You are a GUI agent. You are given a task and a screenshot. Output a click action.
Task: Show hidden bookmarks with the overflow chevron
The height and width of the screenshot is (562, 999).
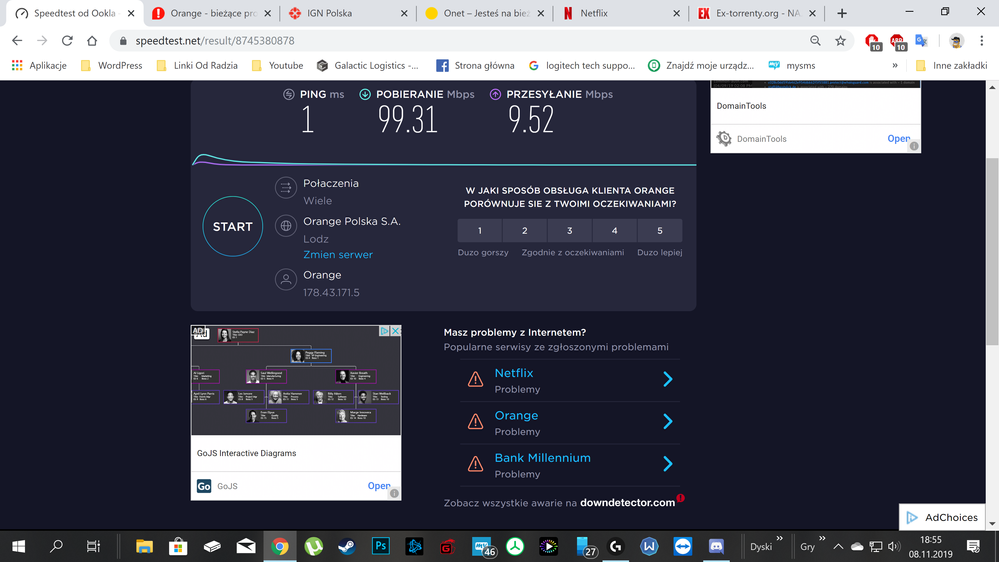(x=895, y=66)
